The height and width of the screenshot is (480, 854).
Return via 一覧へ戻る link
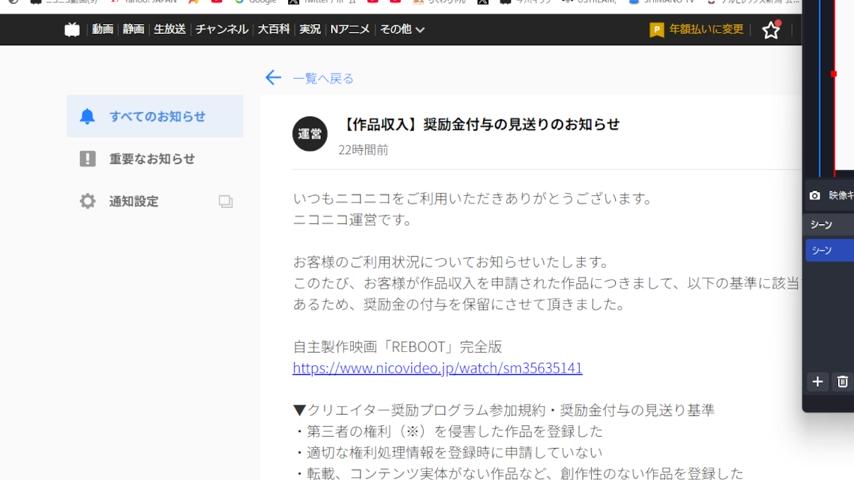pyautogui.click(x=323, y=78)
